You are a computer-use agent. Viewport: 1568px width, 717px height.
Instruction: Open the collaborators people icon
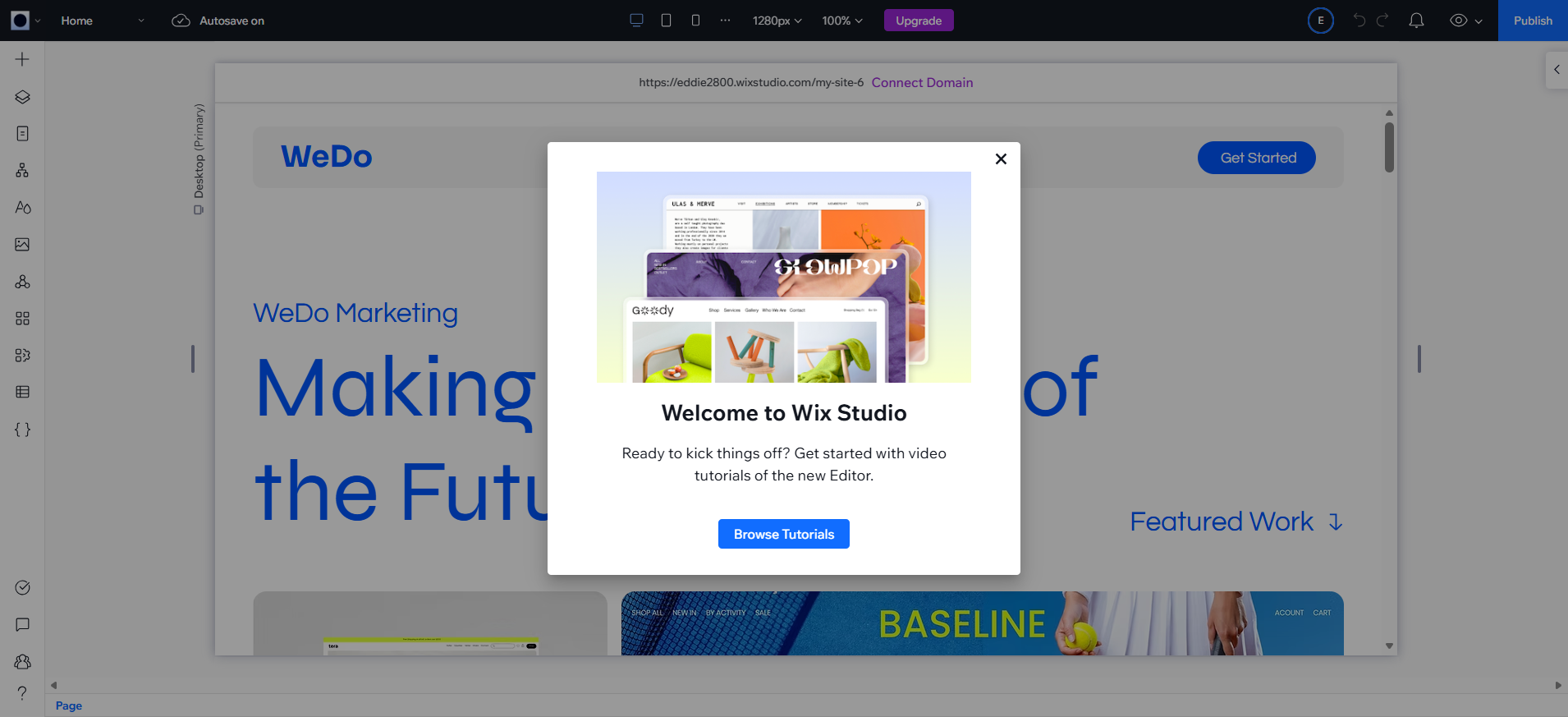pos(22,662)
